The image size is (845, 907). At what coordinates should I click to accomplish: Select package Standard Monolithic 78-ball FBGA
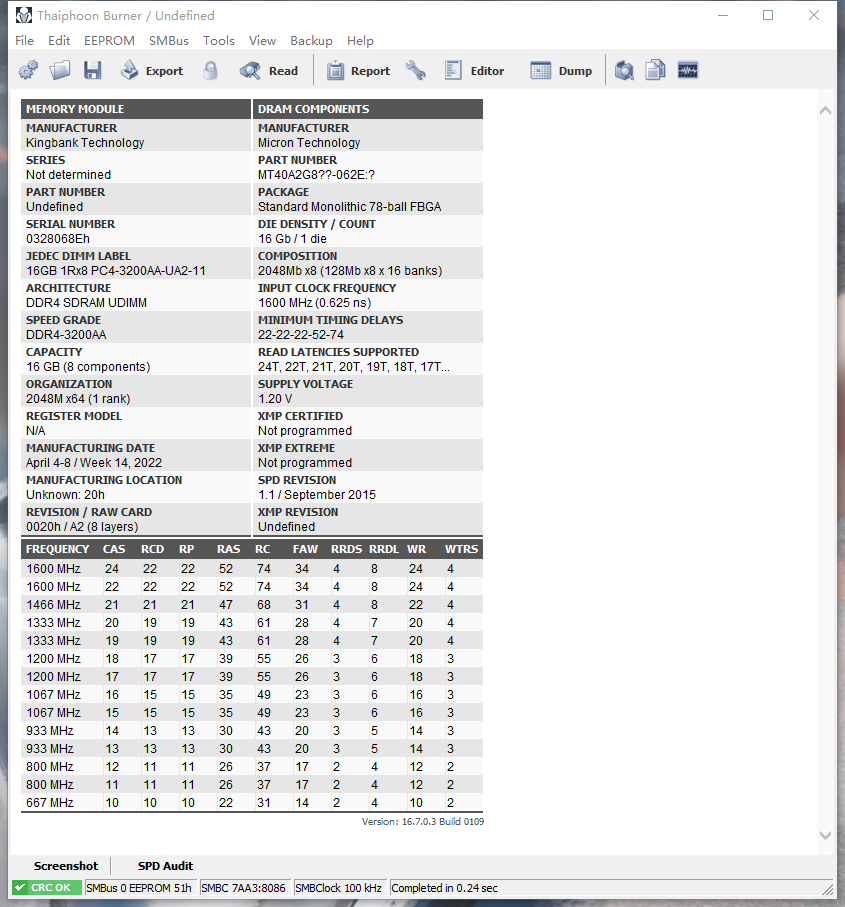349,207
